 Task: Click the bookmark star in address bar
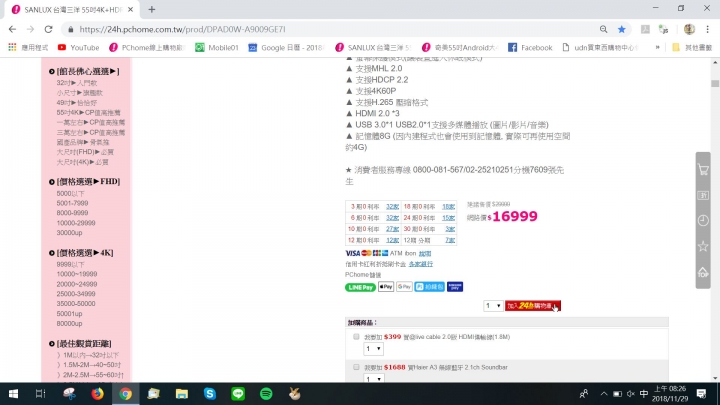click(x=621, y=29)
